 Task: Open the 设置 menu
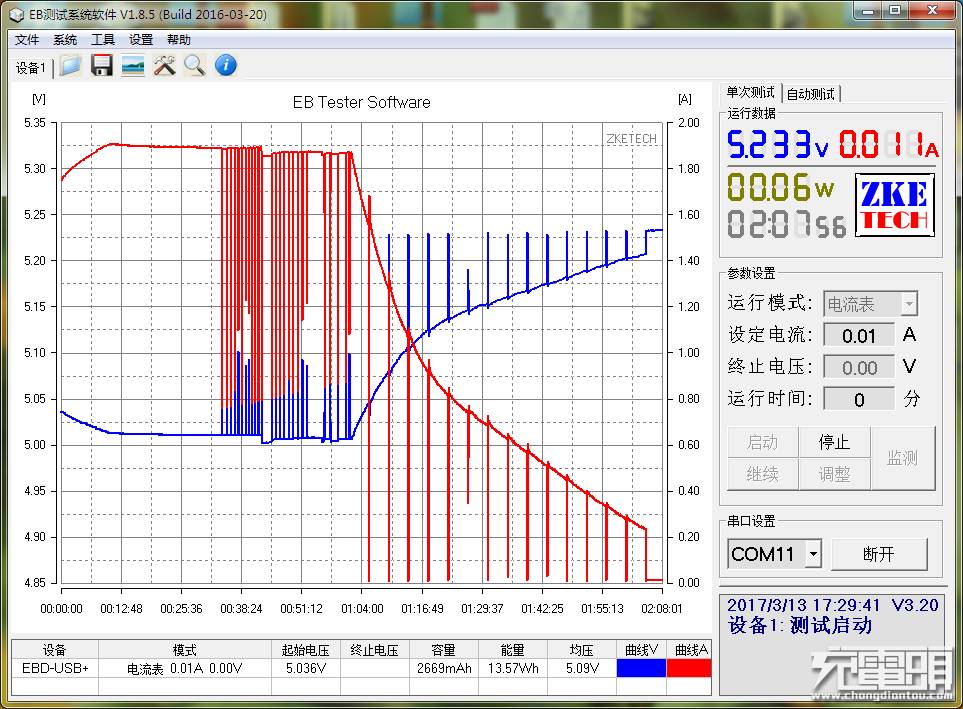coord(141,40)
